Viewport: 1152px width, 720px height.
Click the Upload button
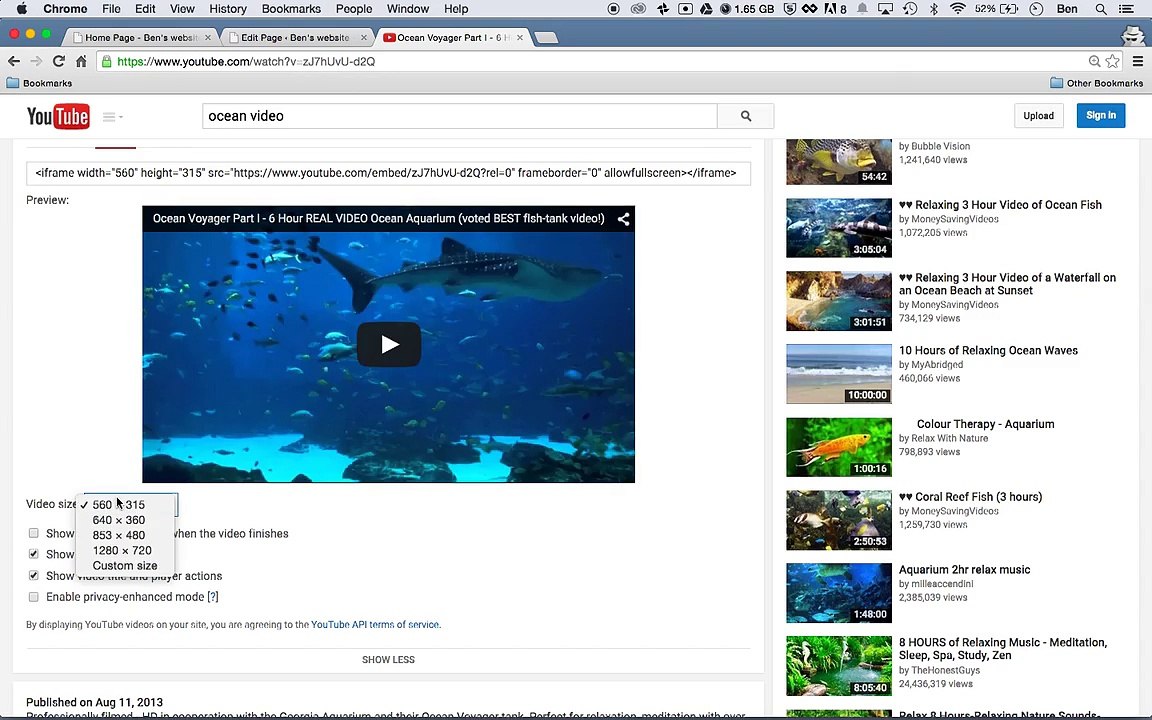[1038, 115]
